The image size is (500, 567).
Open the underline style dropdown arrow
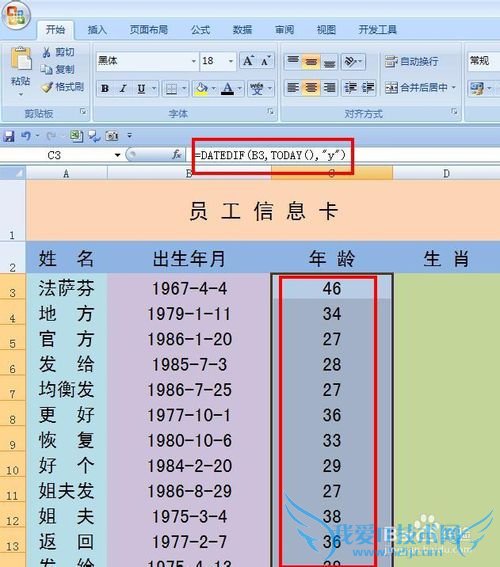[x=154, y=88]
